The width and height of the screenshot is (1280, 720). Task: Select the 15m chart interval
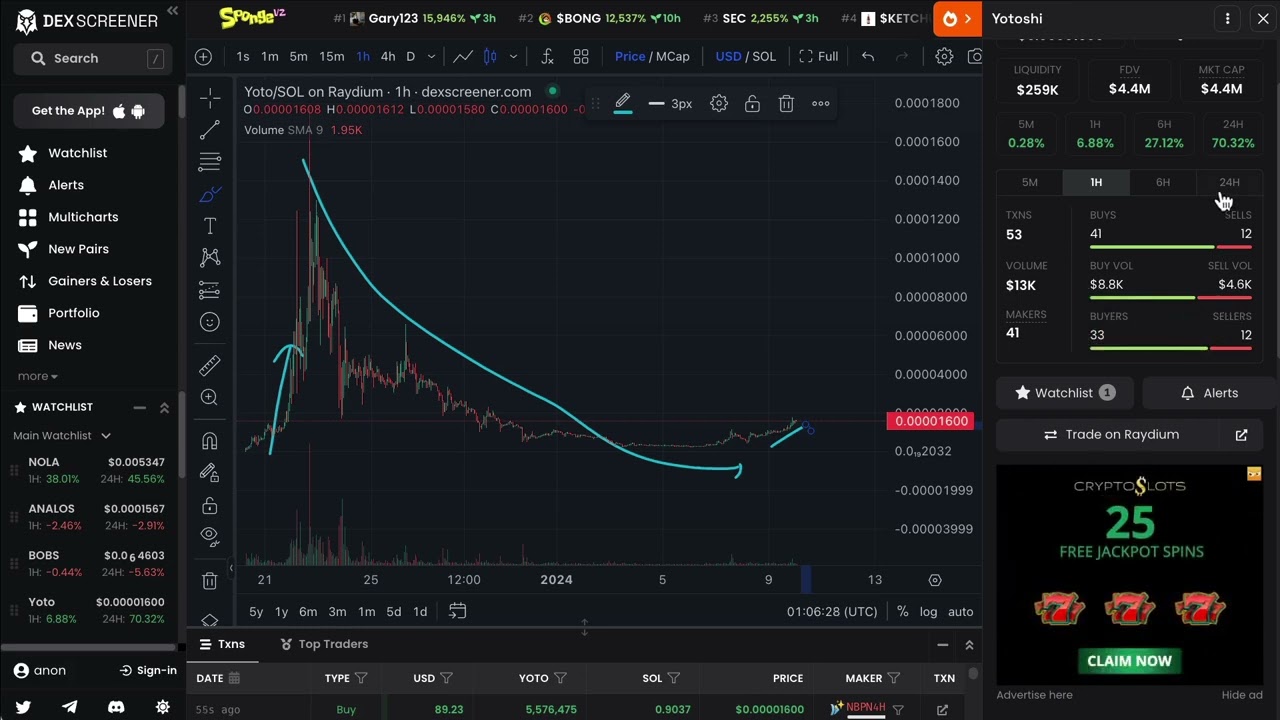click(331, 57)
